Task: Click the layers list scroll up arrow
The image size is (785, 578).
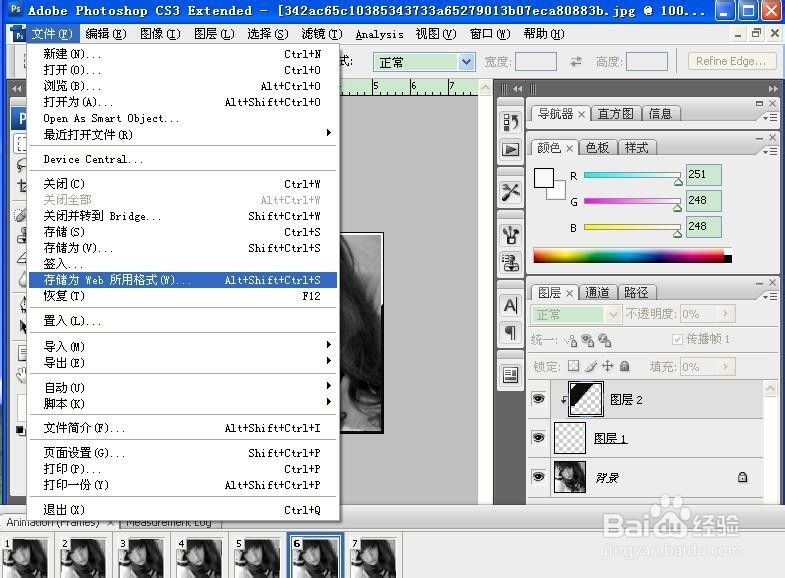Action: tap(770, 388)
